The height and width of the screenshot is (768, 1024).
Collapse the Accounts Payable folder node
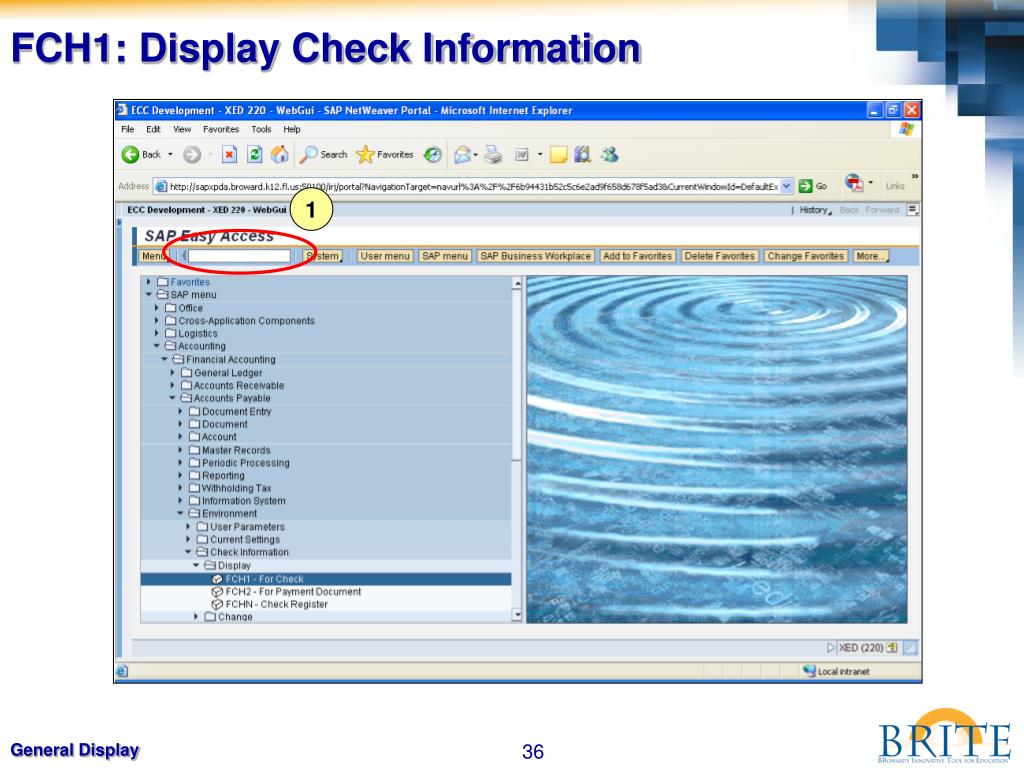(172, 398)
